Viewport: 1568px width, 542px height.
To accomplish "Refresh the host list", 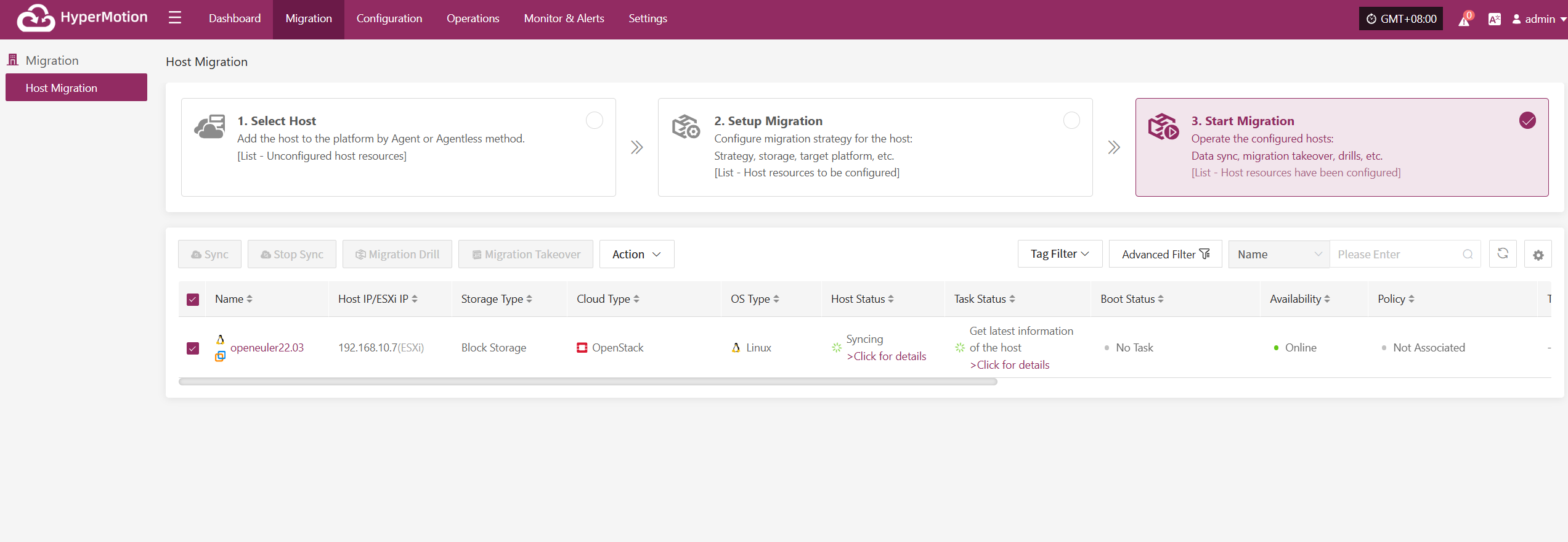I will point(1503,253).
